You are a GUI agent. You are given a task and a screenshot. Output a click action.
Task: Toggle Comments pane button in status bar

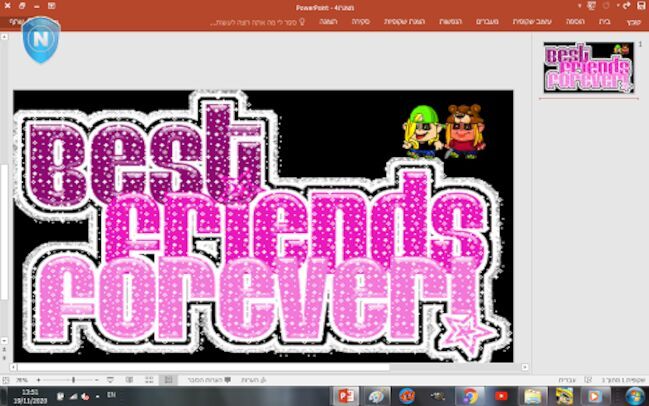[x=209, y=380]
